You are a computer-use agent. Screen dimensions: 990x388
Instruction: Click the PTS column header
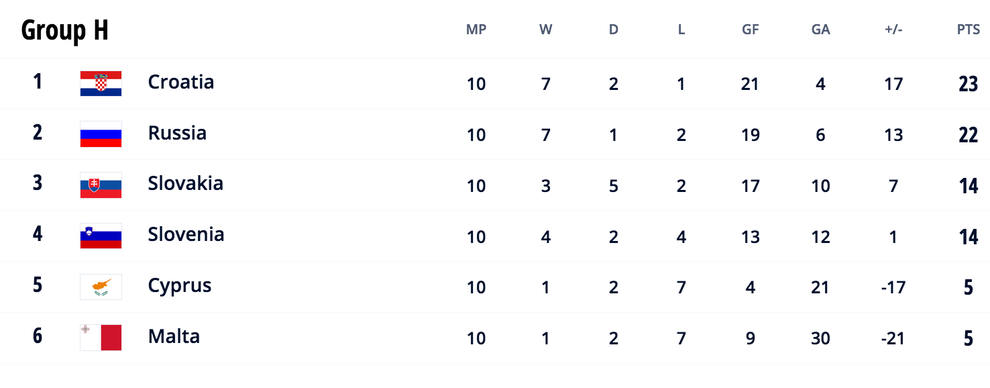tap(968, 30)
